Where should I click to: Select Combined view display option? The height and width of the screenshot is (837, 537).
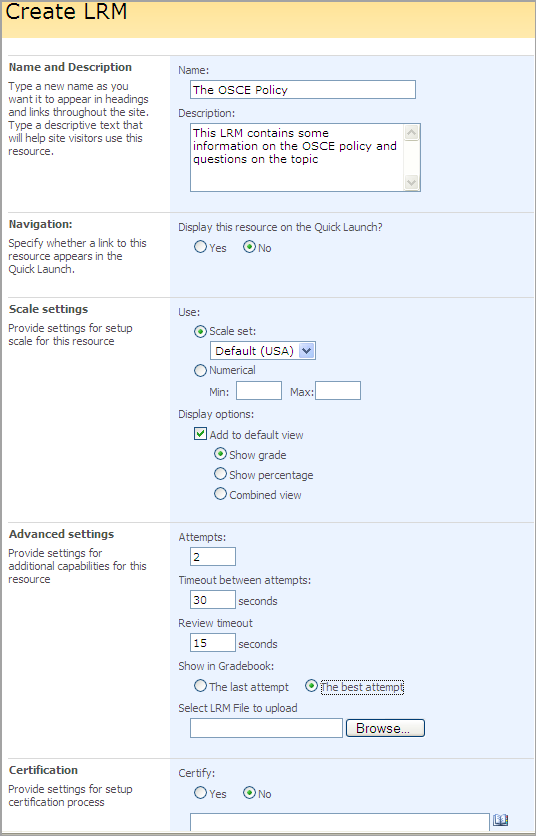pyautogui.click(x=220, y=494)
